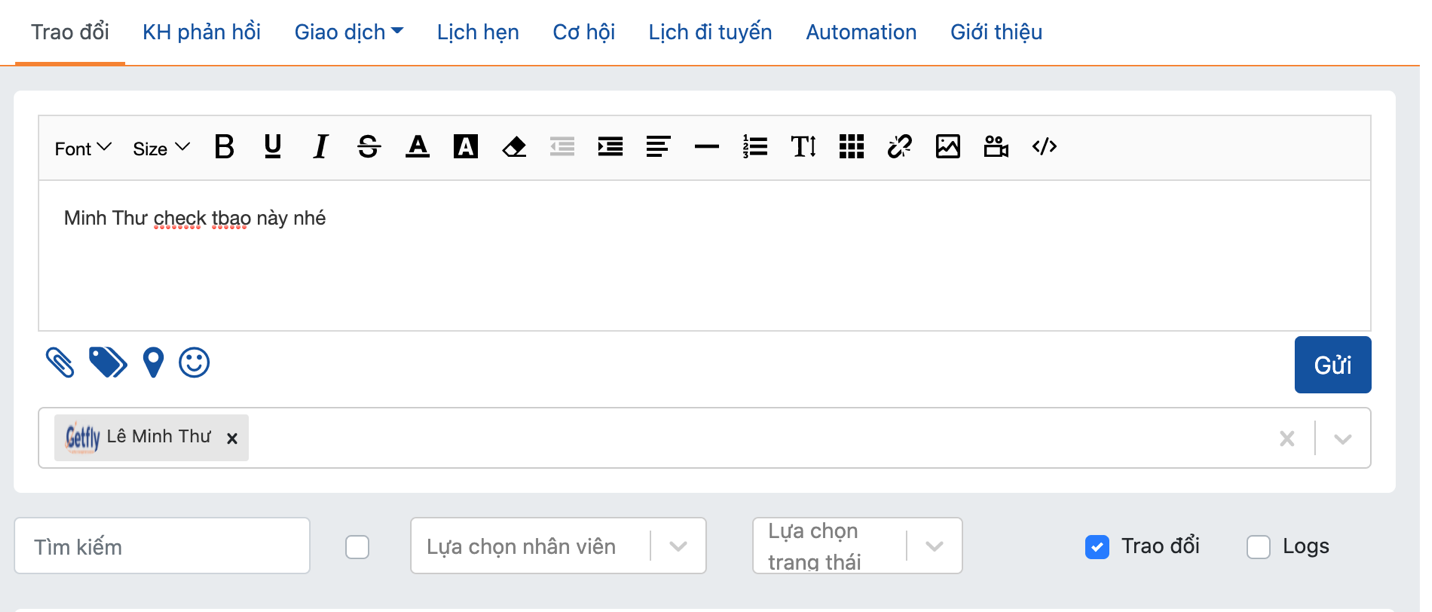The image size is (1432, 612).
Task: Switch to the Lịch hẹn tab
Action: 477,32
